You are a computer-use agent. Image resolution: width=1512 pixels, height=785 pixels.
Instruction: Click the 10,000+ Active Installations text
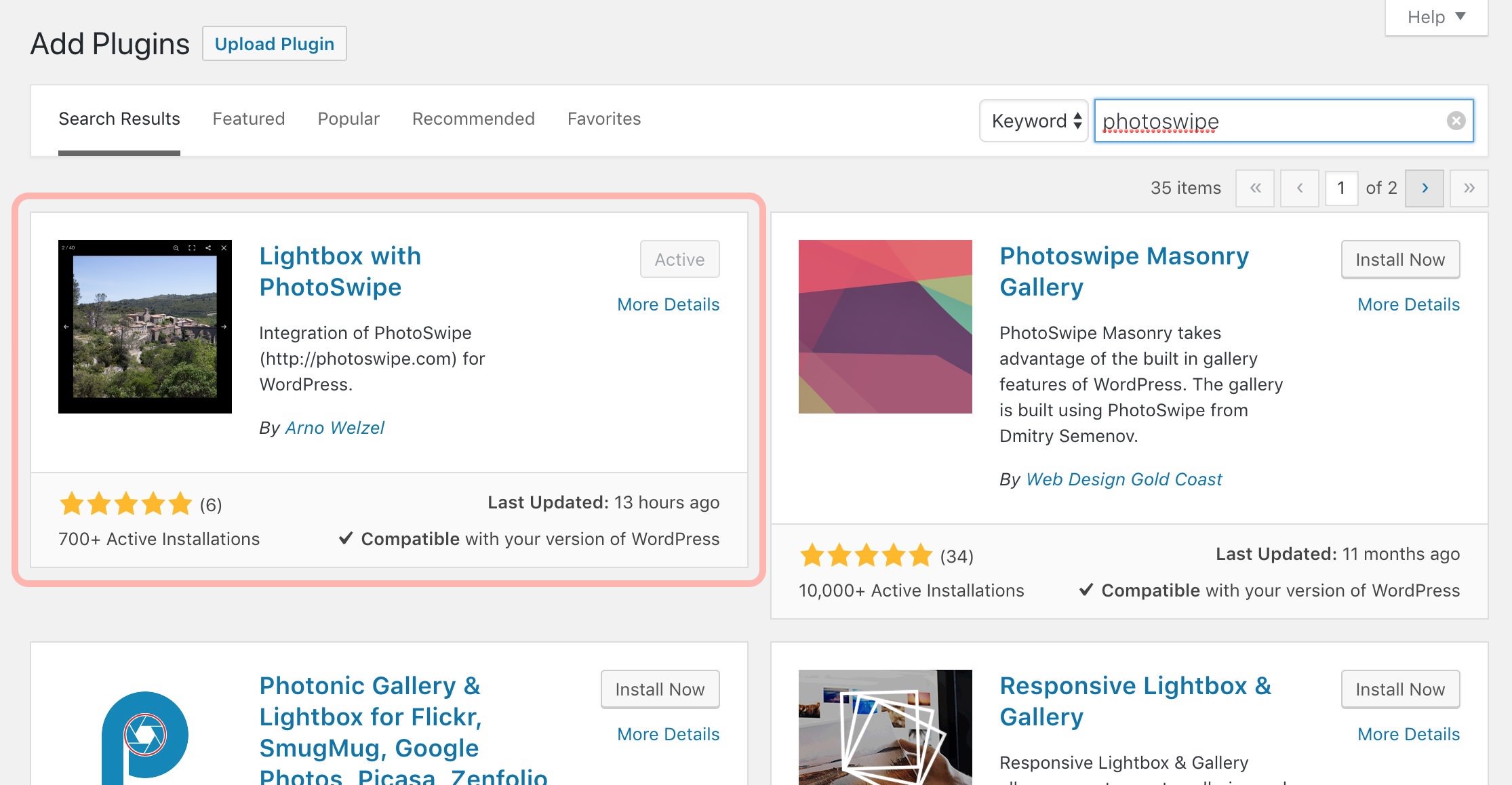click(x=911, y=590)
